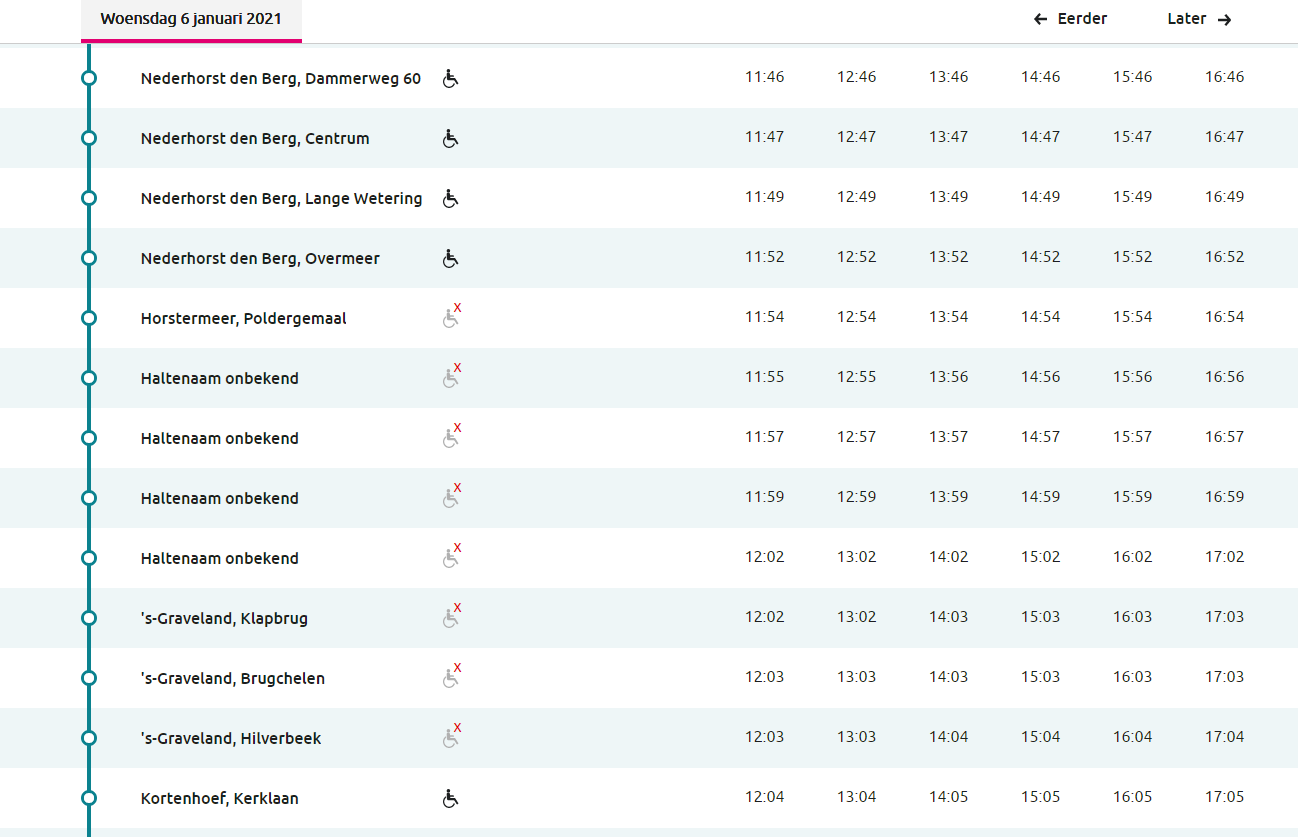This screenshot has width=1298, height=837.
Task: Open stop Nederhorst den Berg, Dammerweg 60
Action: [x=281, y=78]
